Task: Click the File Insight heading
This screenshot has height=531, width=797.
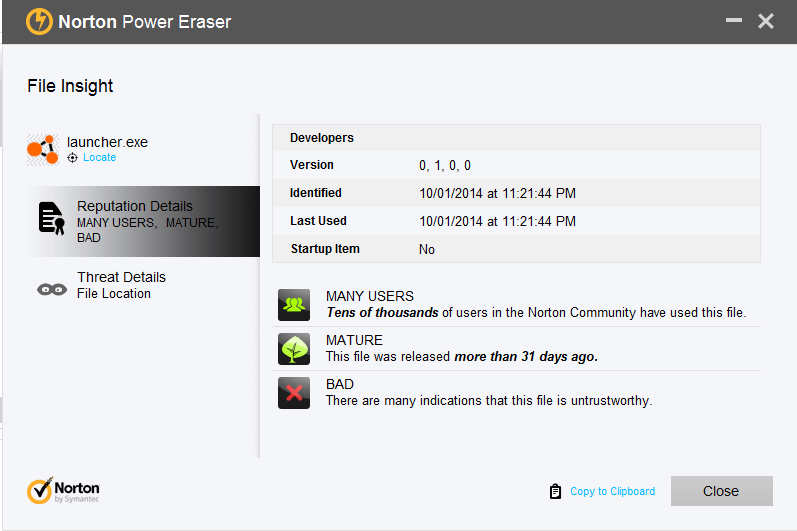Action: (70, 86)
